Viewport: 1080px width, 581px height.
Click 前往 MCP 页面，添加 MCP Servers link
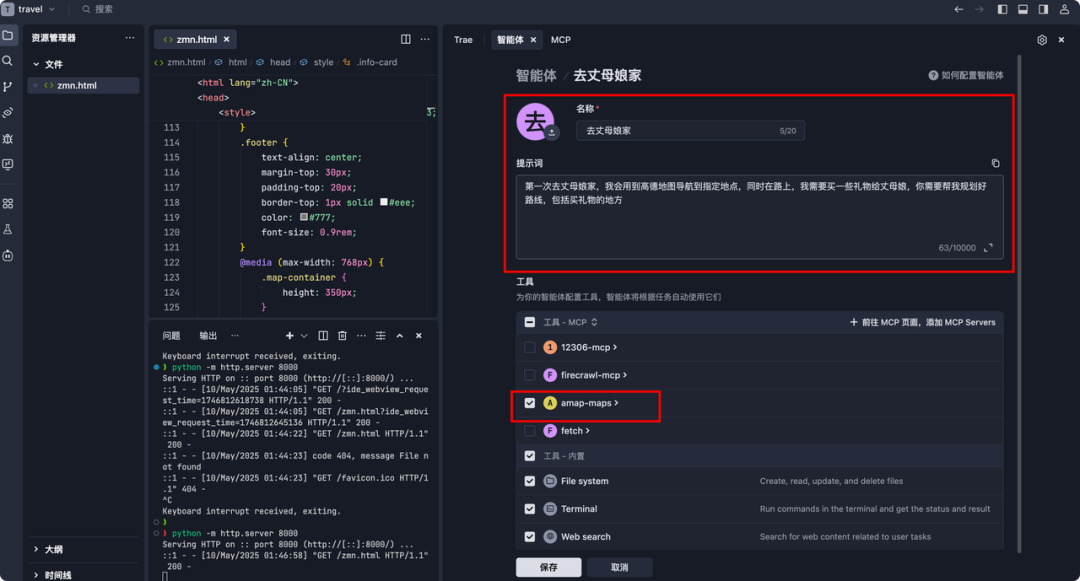923,322
